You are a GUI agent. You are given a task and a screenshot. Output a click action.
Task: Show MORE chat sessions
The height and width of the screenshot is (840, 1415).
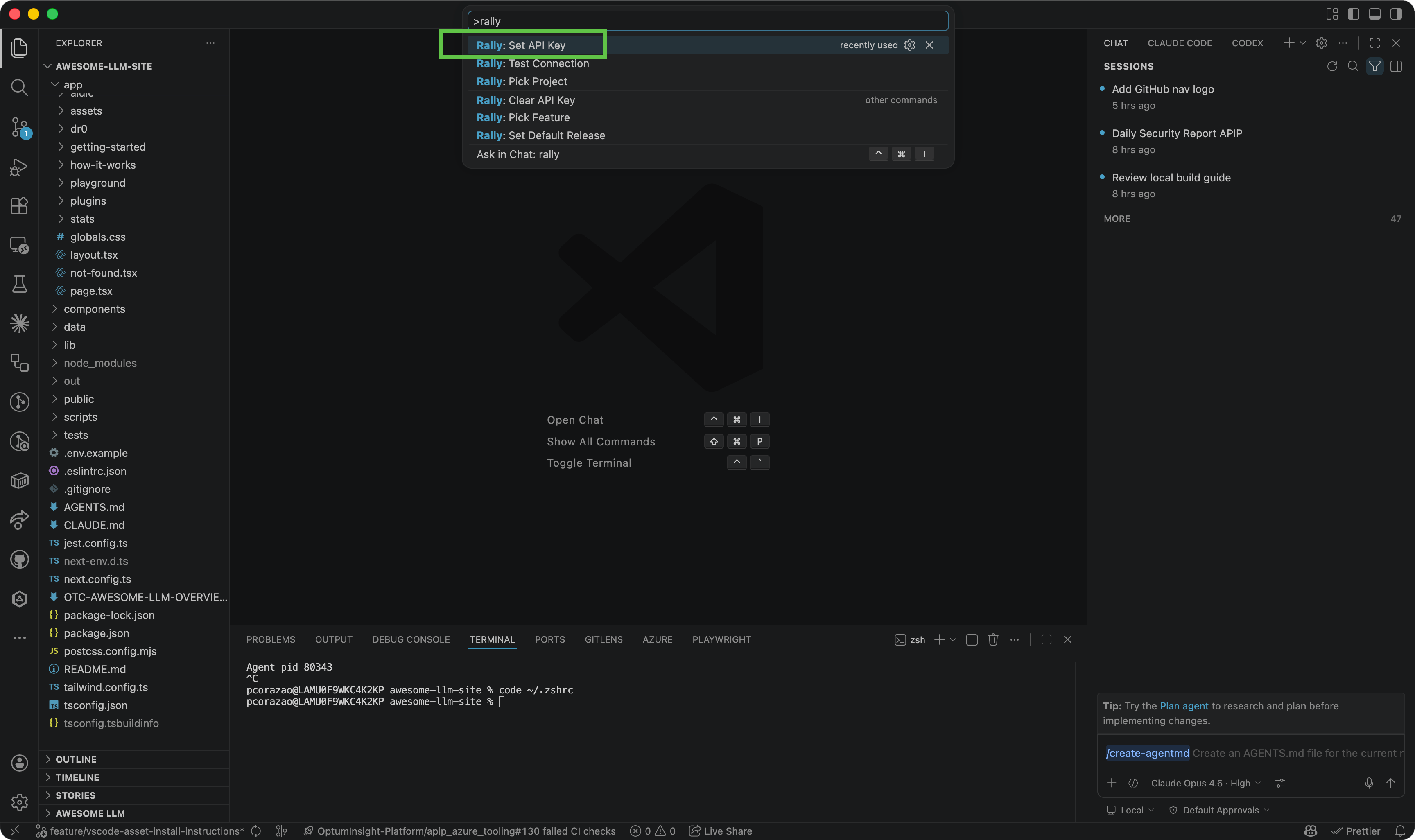1117,219
